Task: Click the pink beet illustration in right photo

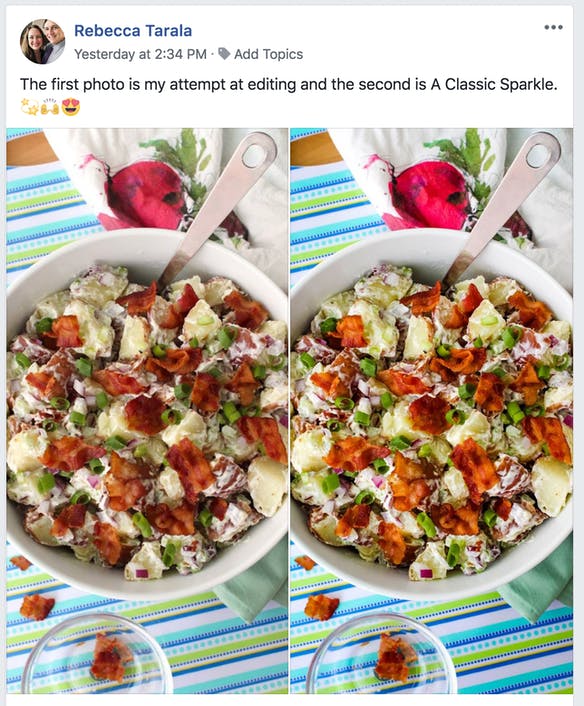Action: tap(428, 195)
